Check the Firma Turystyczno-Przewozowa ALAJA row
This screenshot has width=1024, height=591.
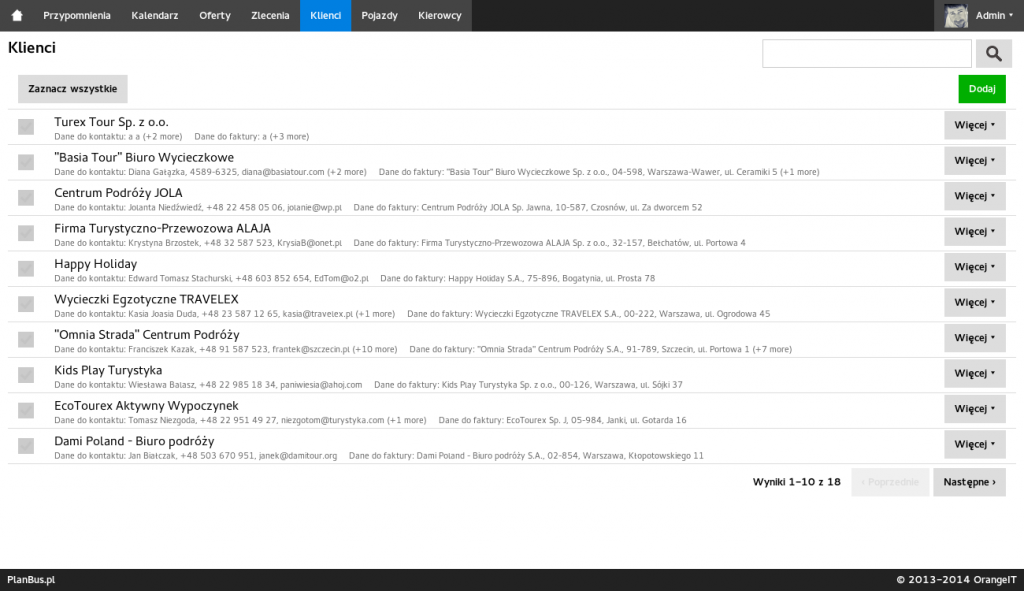(x=26, y=233)
